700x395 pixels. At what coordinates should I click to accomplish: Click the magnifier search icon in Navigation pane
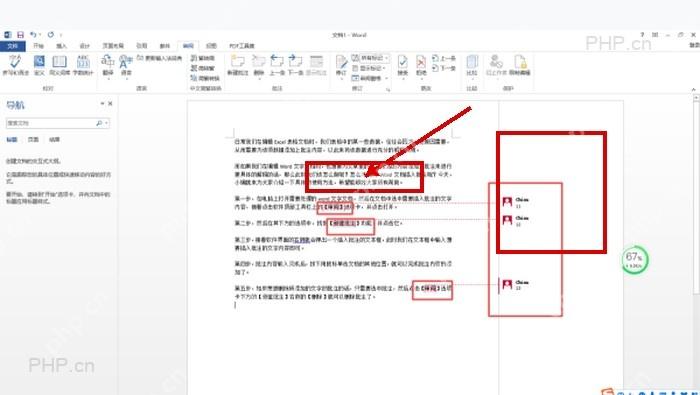click(x=99, y=123)
